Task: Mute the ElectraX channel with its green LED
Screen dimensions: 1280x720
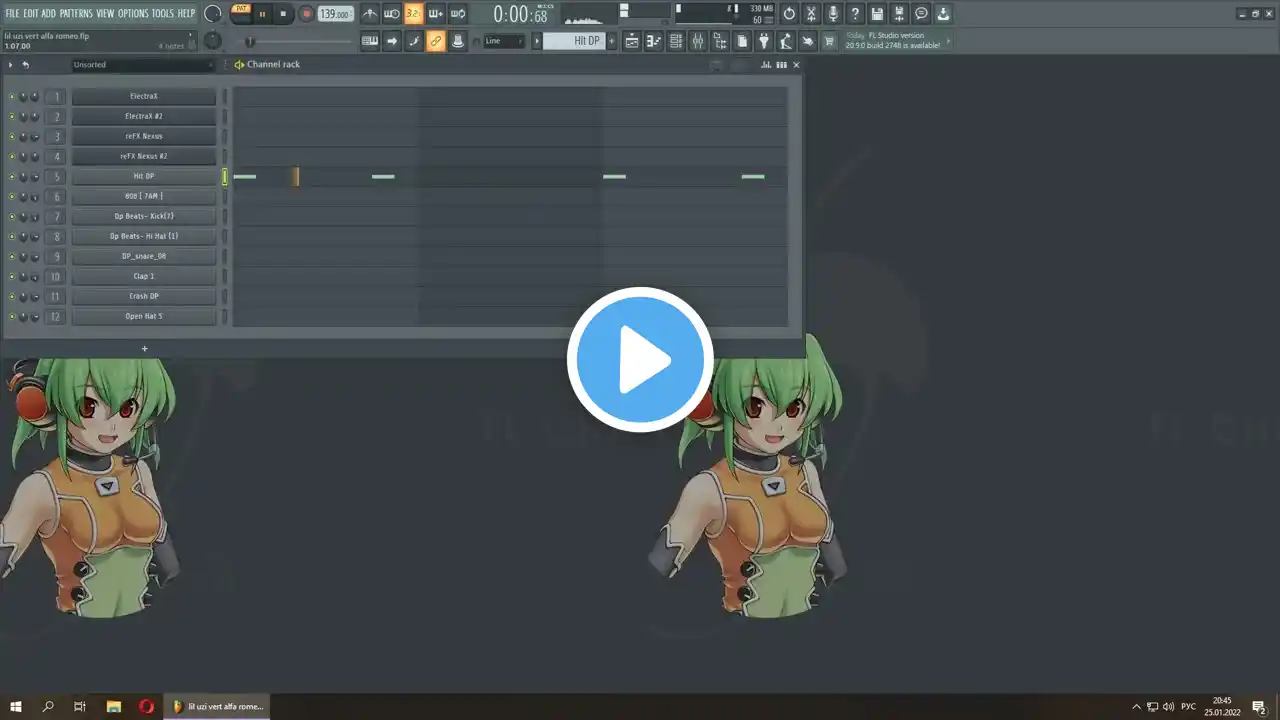Action: click(12, 97)
